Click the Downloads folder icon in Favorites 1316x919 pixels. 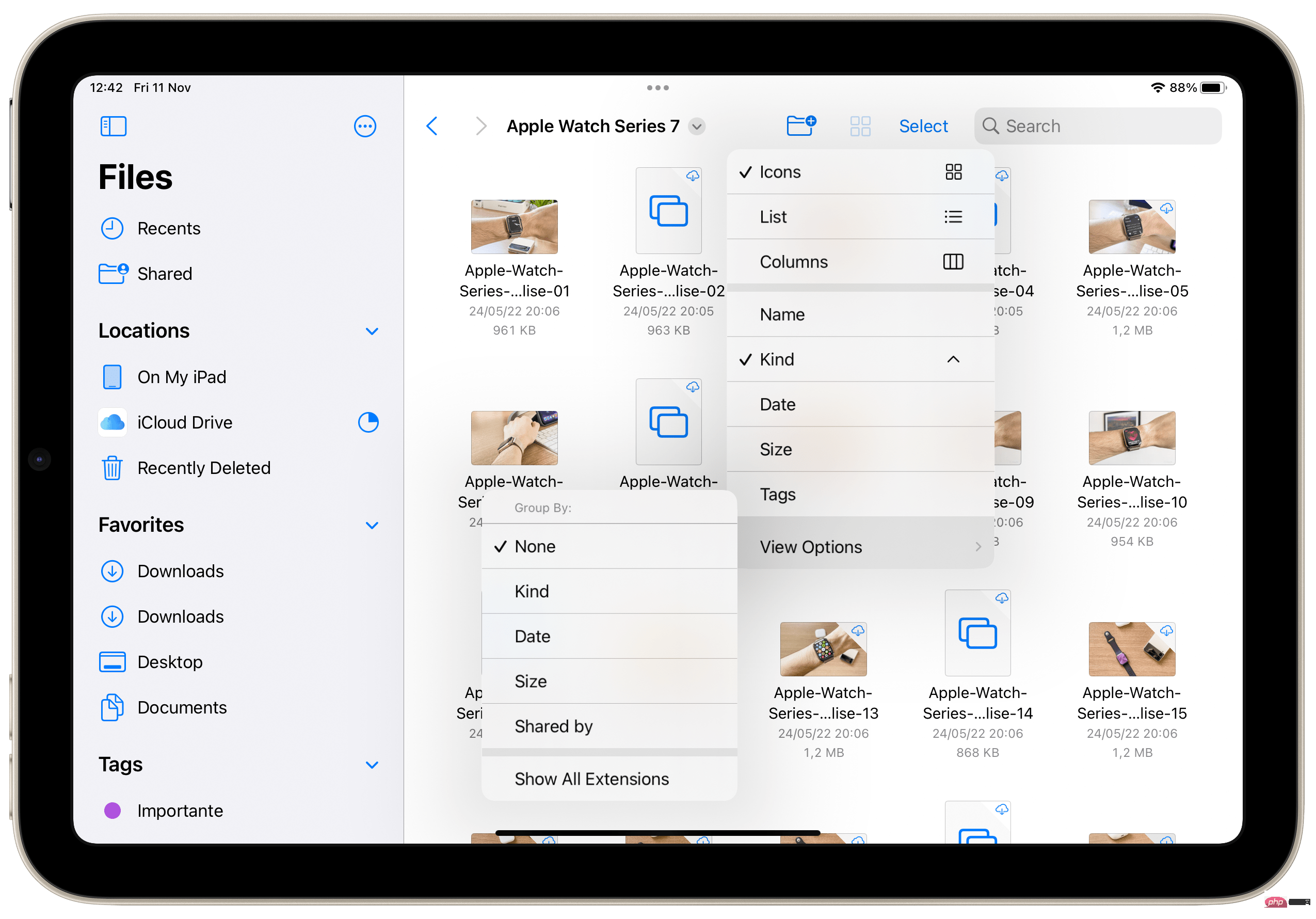(x=112, y=571)
